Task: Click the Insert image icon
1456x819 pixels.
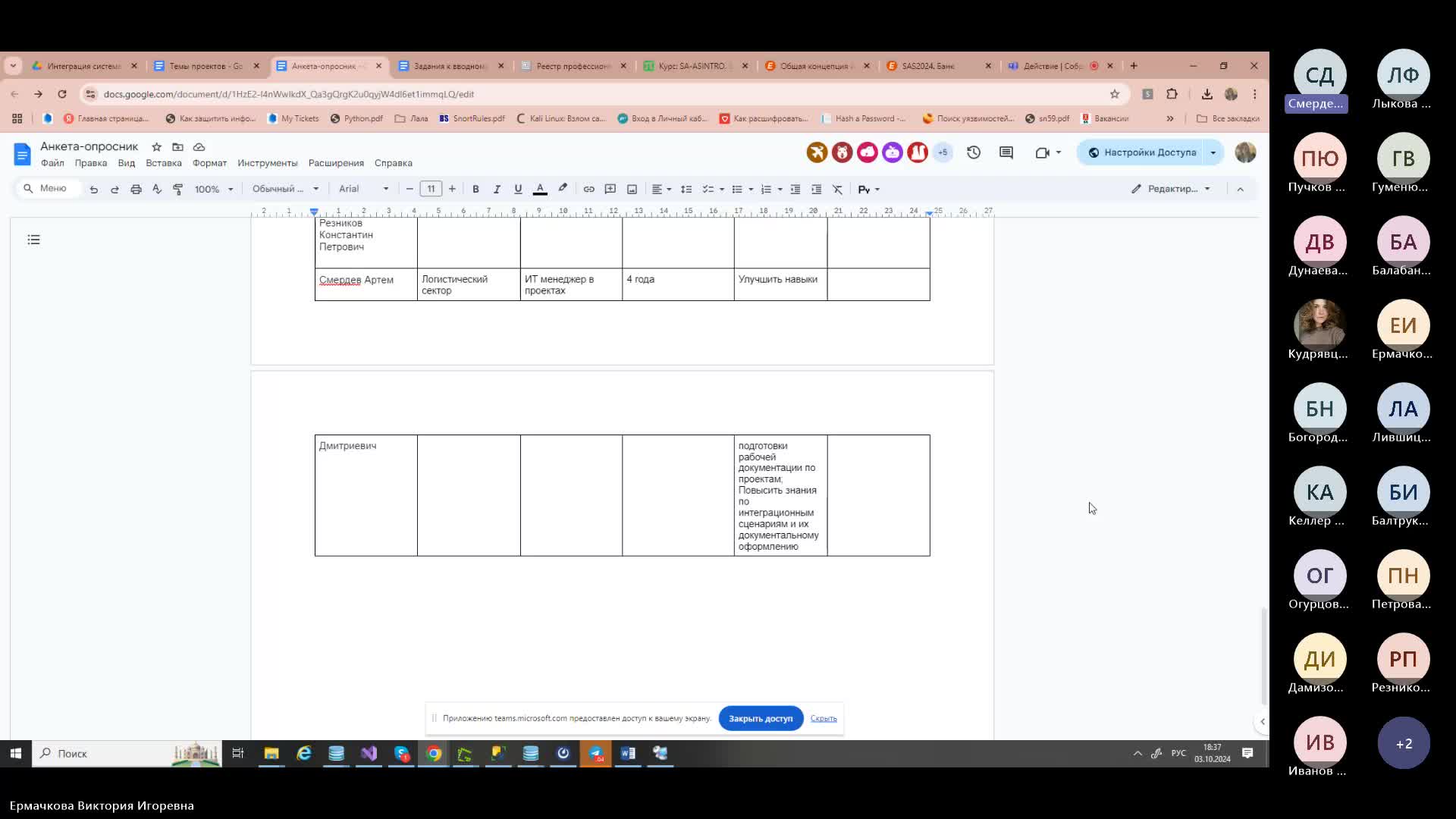Action: tap(632, 190)
